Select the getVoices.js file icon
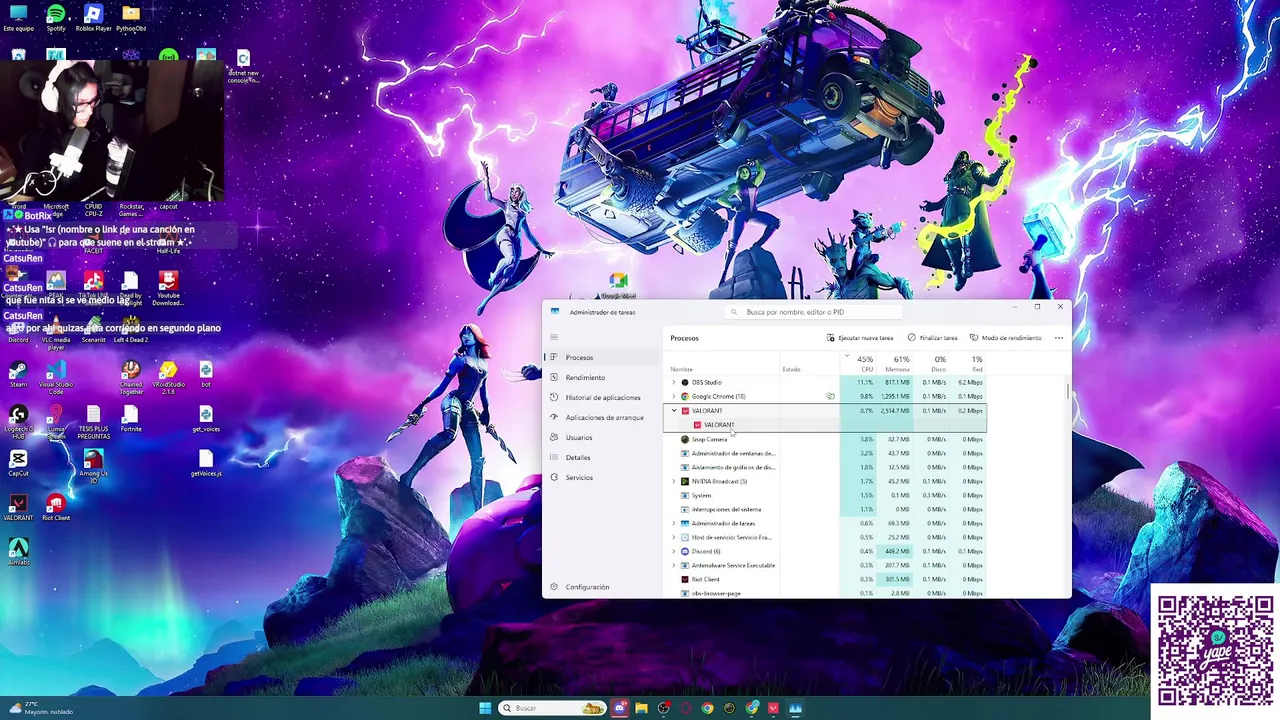The height and width of the screenshot is (720, 1280). coord(205,464)
